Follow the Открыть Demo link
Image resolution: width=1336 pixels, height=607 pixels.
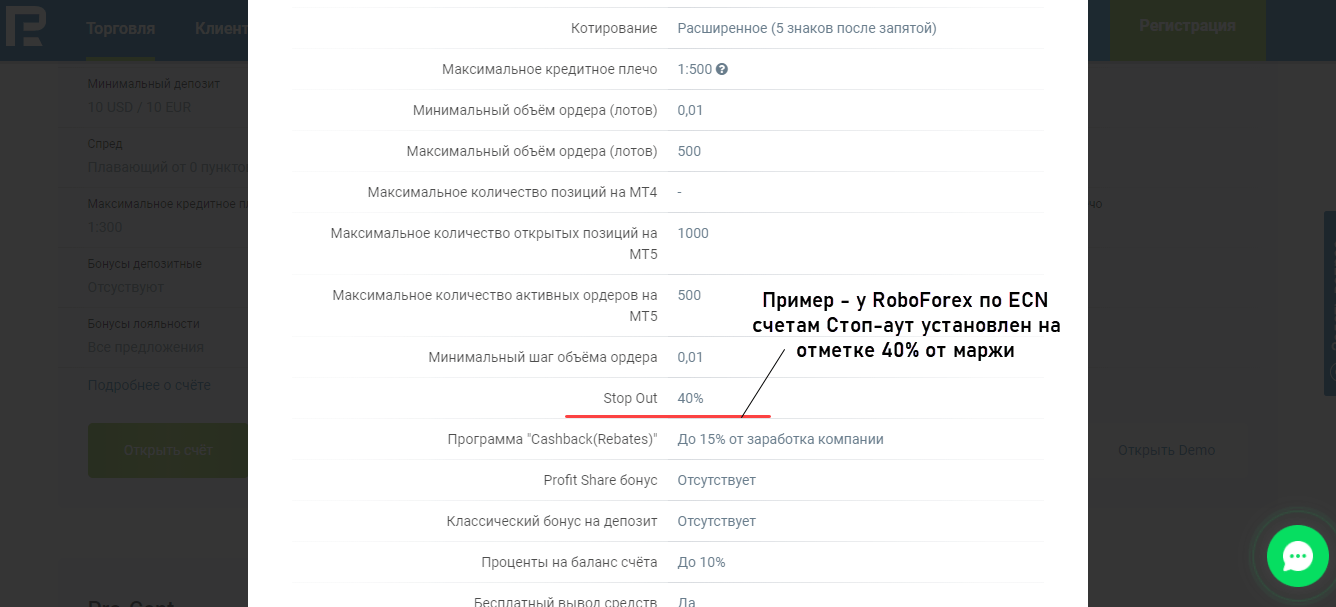click(x=1166, y=450)
